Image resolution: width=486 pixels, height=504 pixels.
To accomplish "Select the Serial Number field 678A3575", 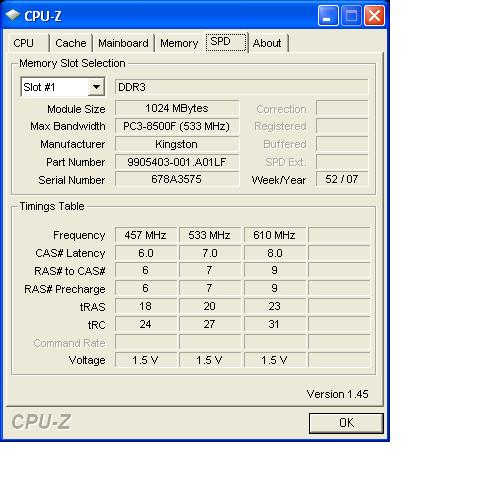I will coord(177,179).
